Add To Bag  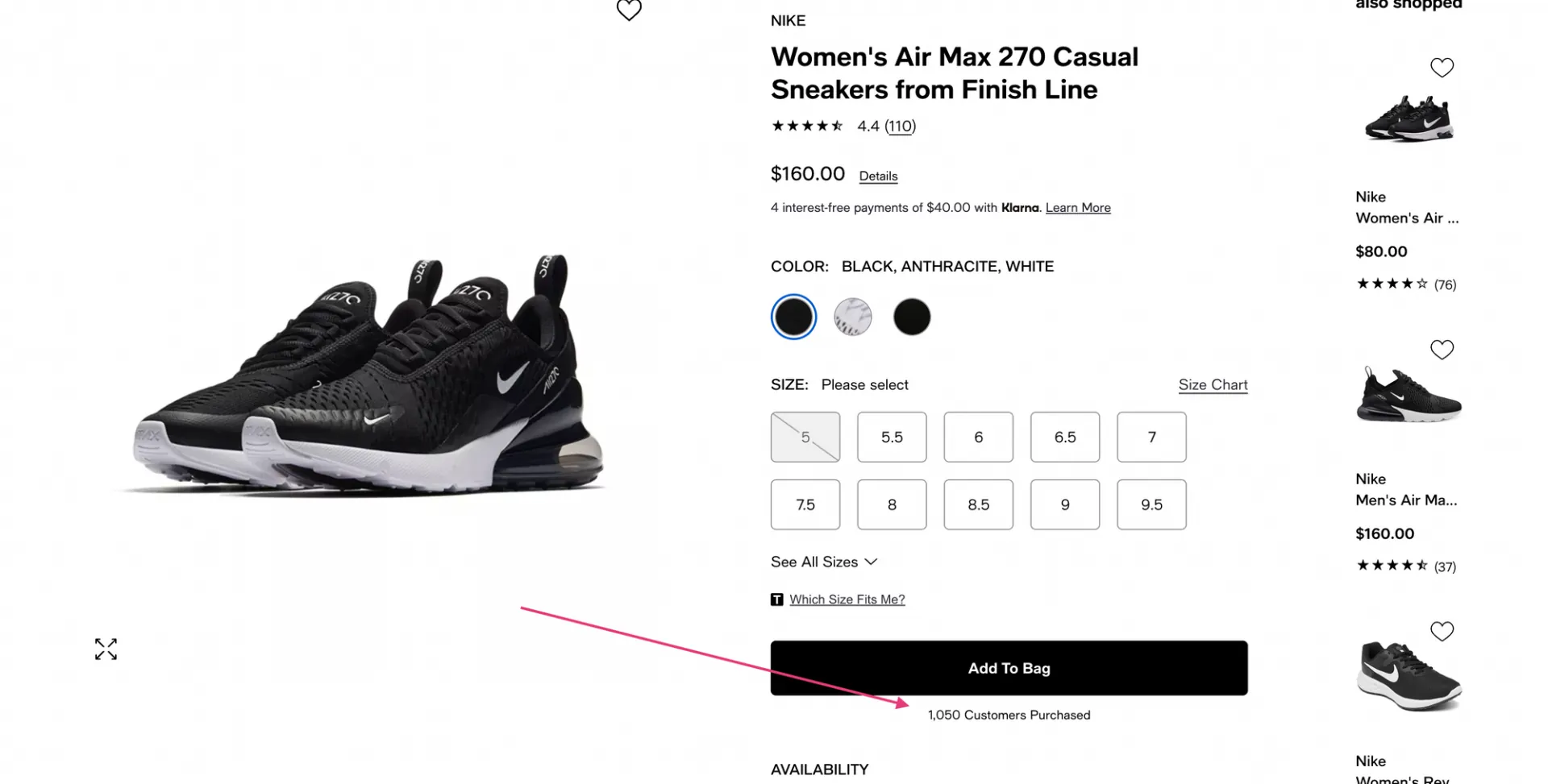(1009, 668)
